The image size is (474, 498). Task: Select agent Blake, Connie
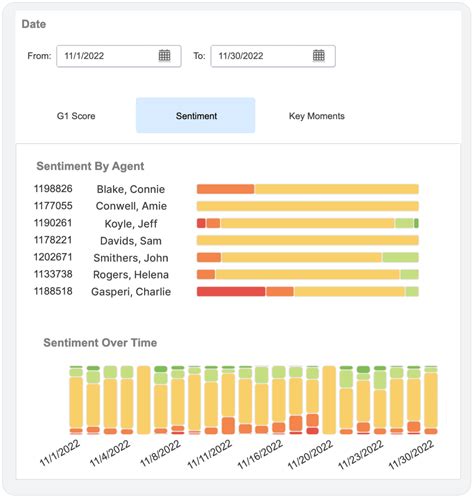tap(131, 189)
